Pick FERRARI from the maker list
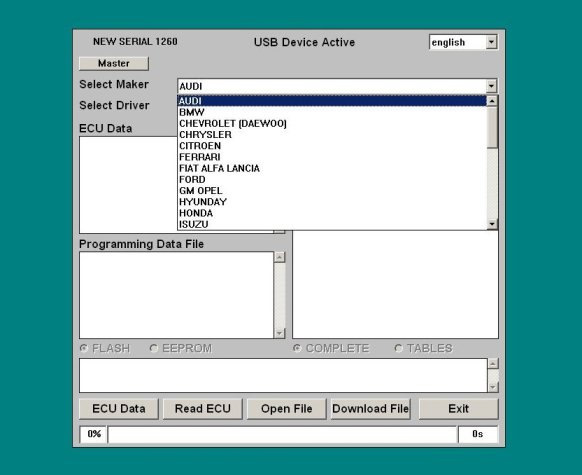The image size is (582, 475). tap(332, 157)
